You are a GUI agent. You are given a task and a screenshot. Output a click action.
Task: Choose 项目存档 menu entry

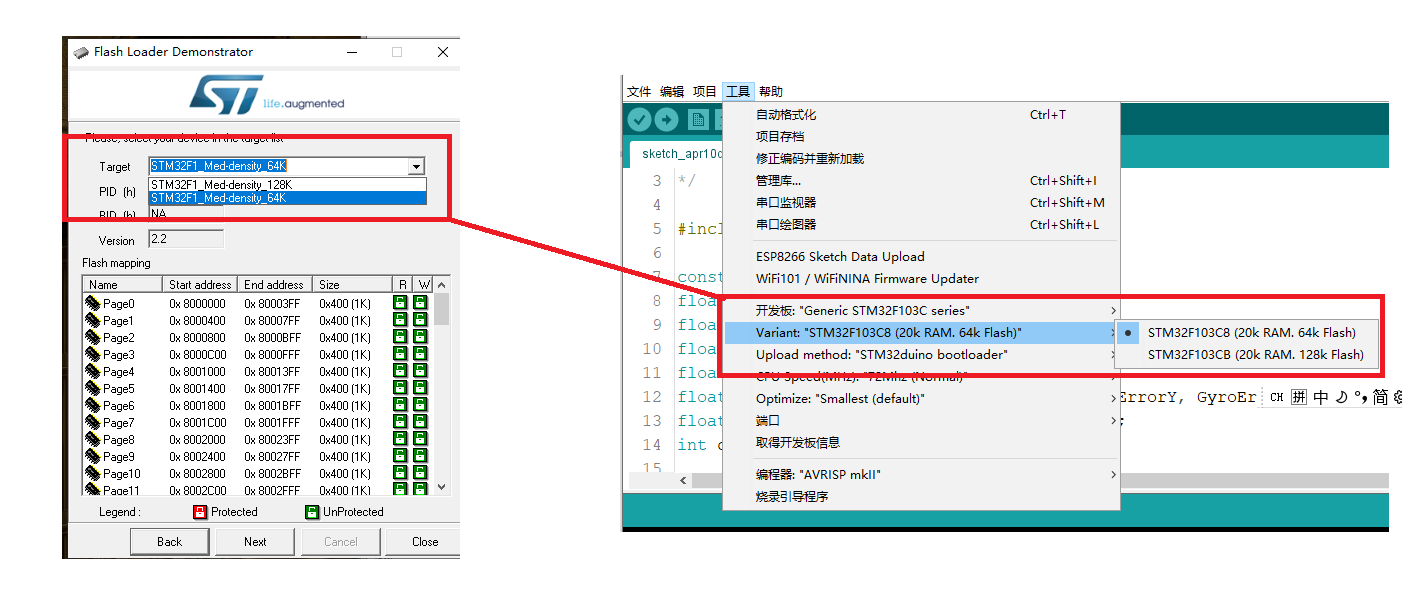920,136
